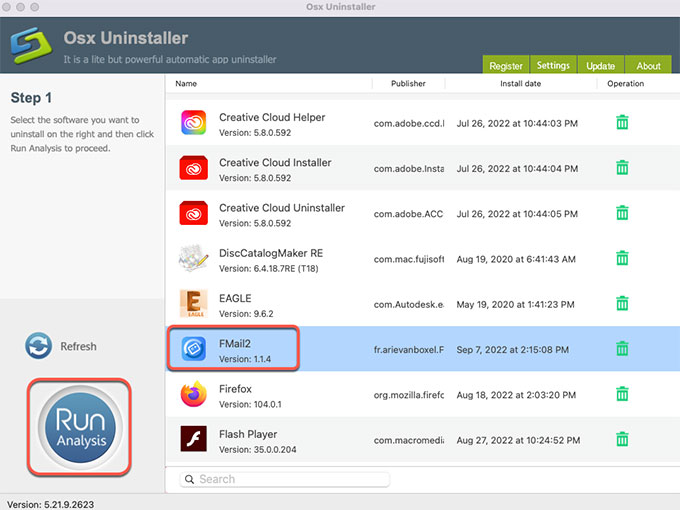680x510 pixels.
Task: Select the FMail2 name text
Action: tap(235, 344)
